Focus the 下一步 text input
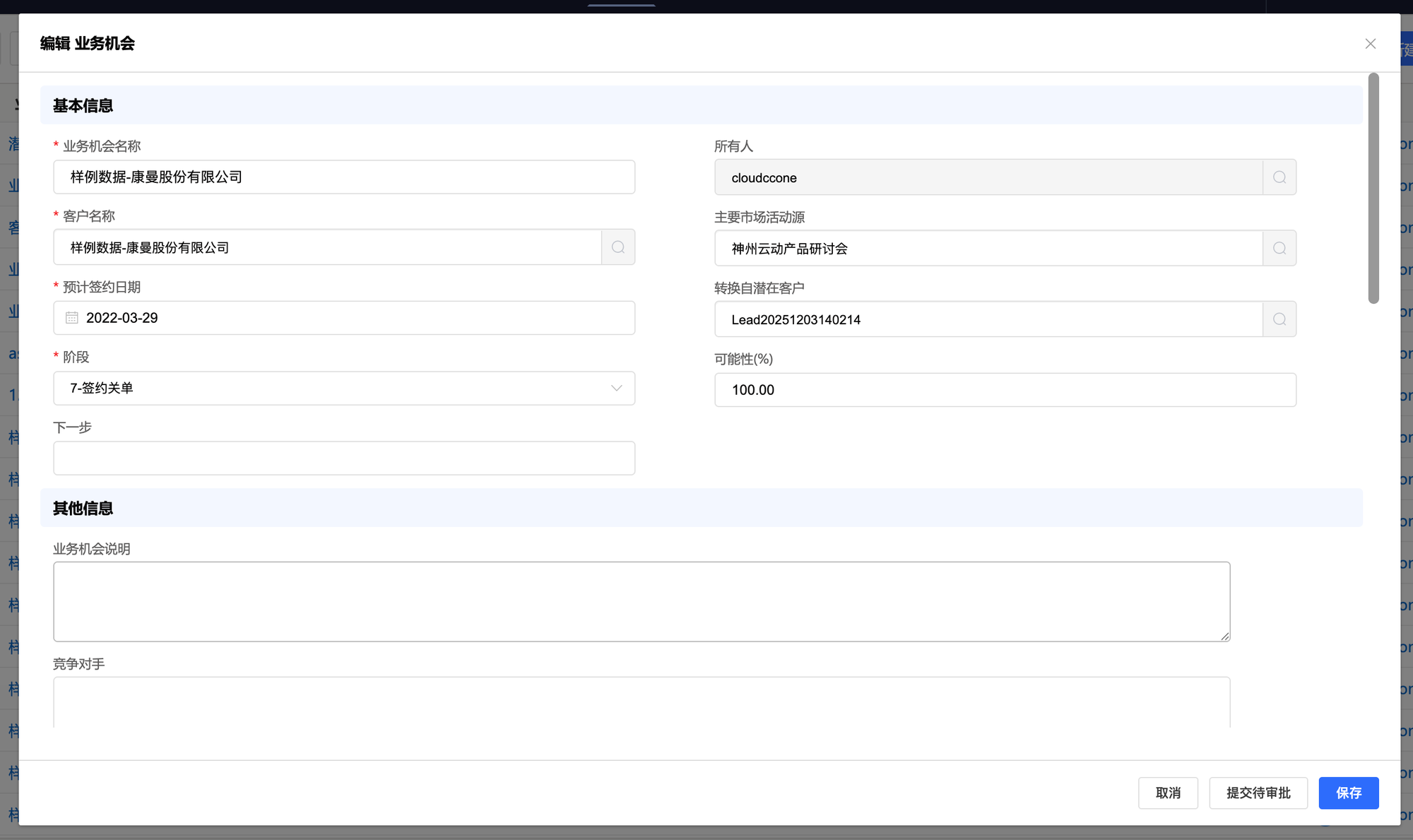The image size is (1413, 840). tap(344, 459)
